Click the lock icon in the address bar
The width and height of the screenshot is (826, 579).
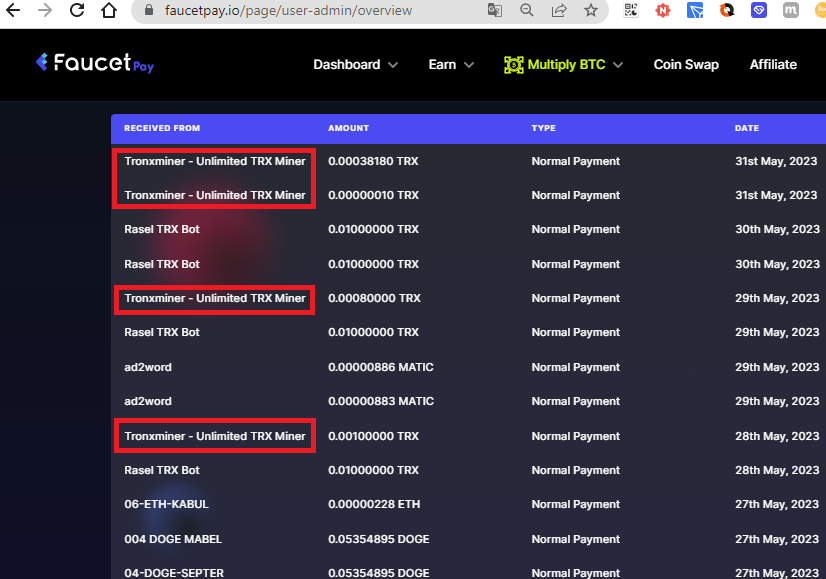point(149,10)
